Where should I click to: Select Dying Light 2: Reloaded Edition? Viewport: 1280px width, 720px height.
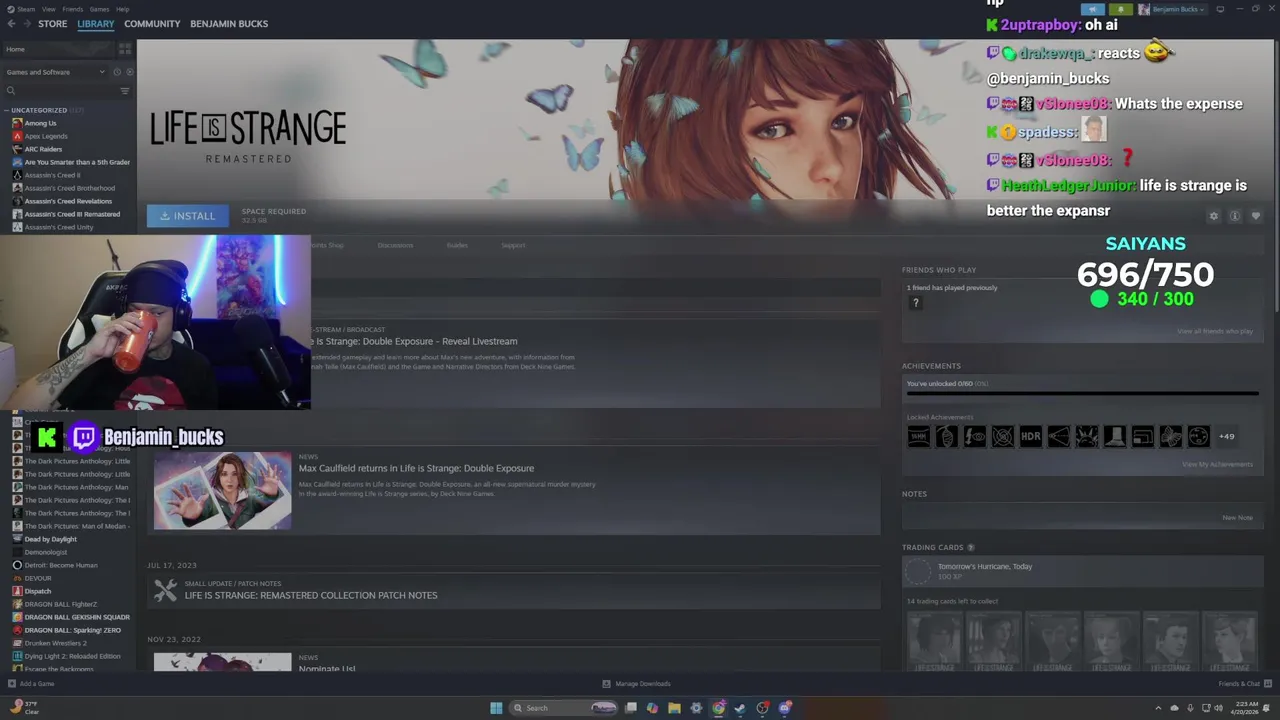[72, 656]
